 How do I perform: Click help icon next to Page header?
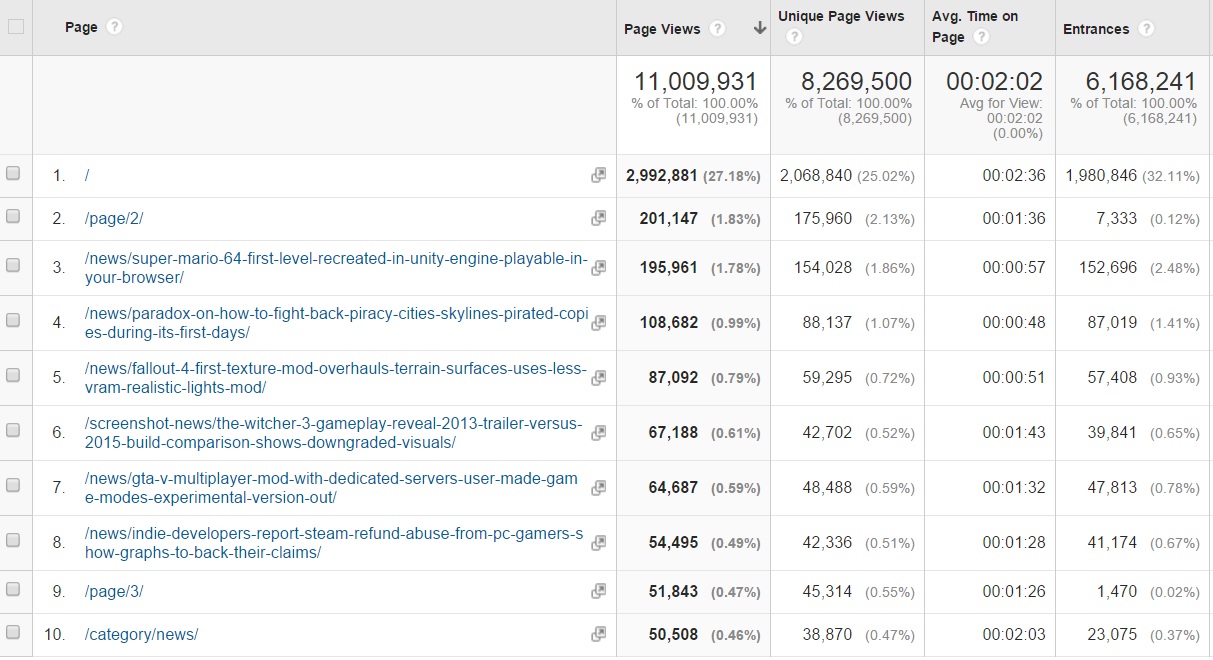coord(114,27)
